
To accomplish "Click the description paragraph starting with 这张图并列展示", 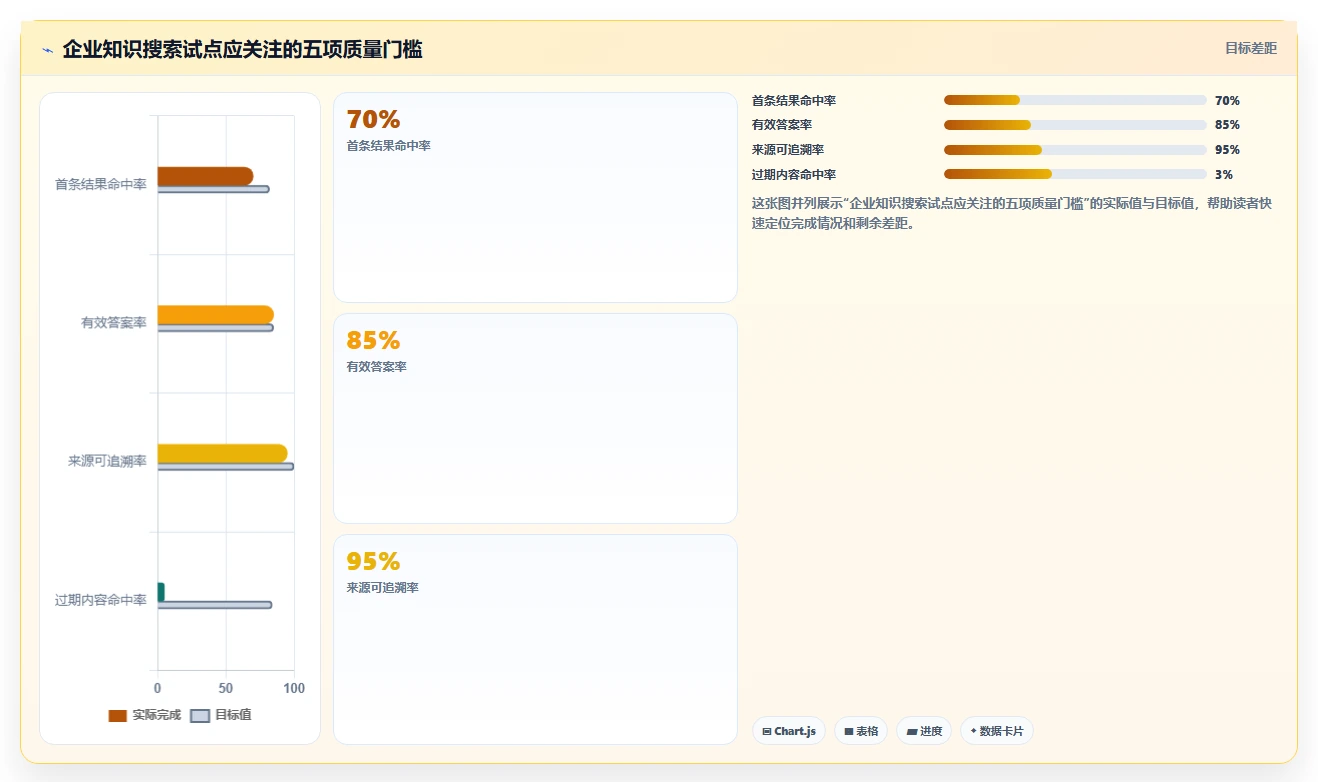I will pyautogui.click(x=1011, y=213).
